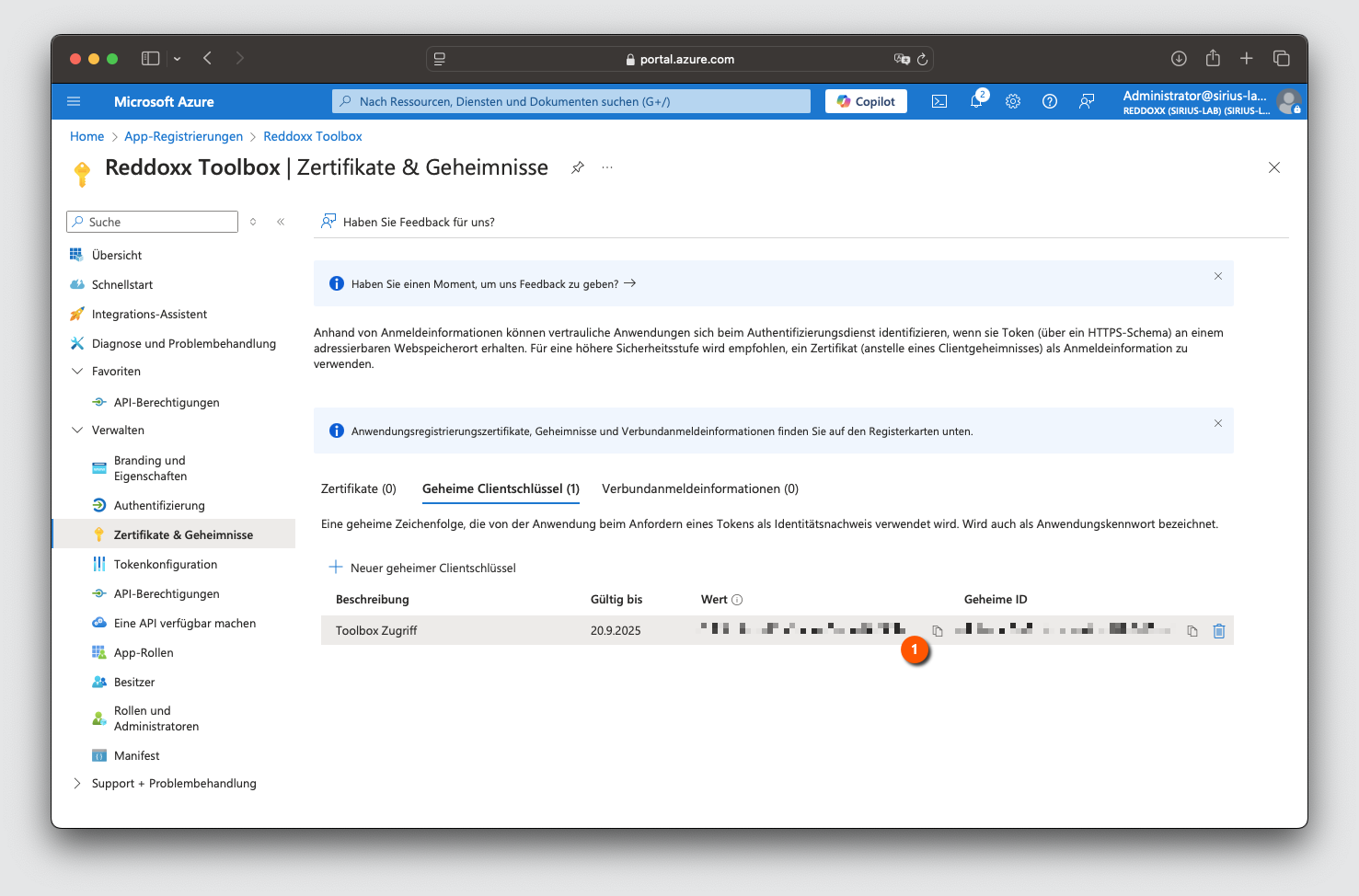1359x896 pixels.
Task: Dismiss the feedback request banner
Action: click(x=1218, y=276)
